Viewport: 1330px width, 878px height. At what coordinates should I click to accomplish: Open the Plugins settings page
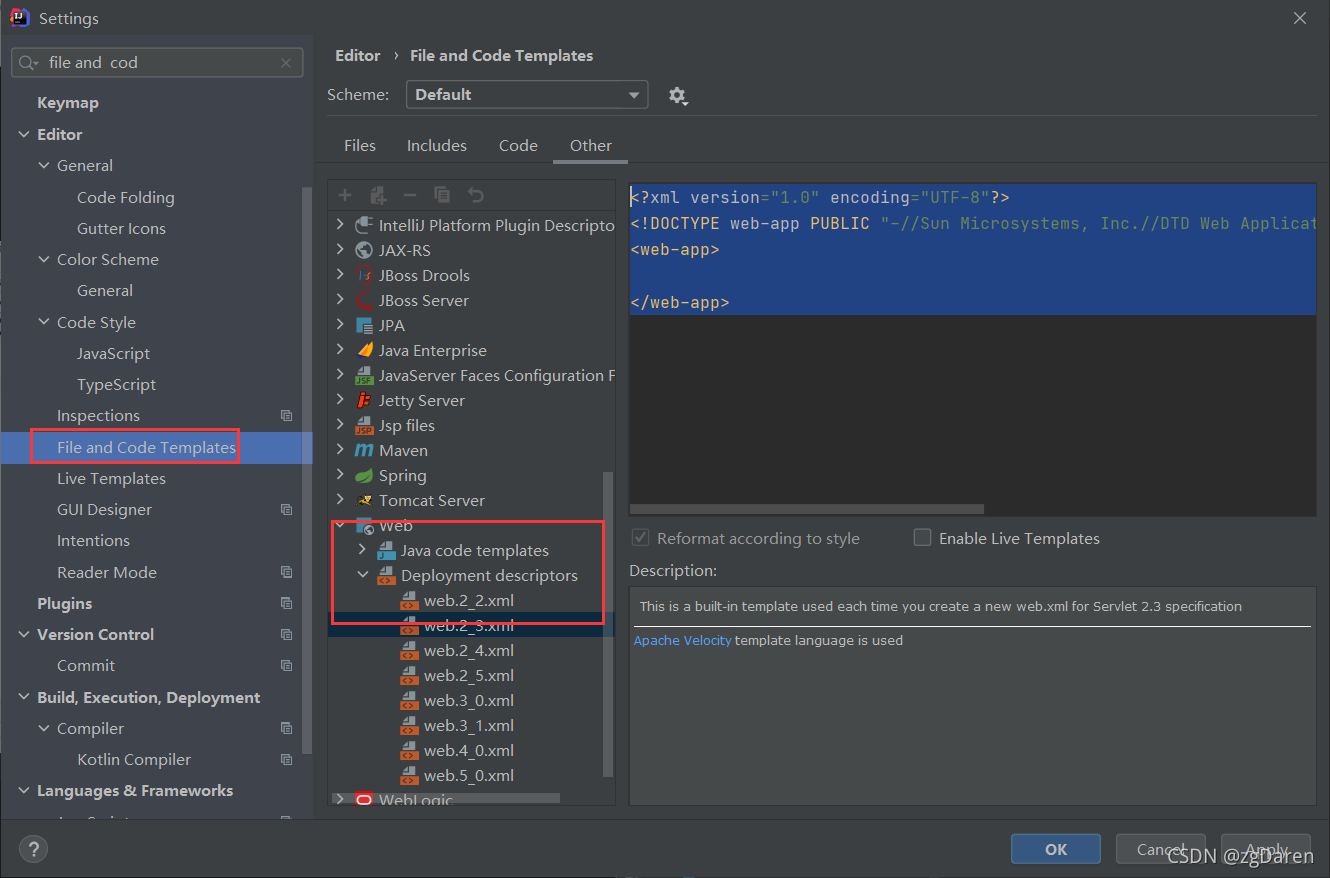pyautogui.click(x=64, y=604)
